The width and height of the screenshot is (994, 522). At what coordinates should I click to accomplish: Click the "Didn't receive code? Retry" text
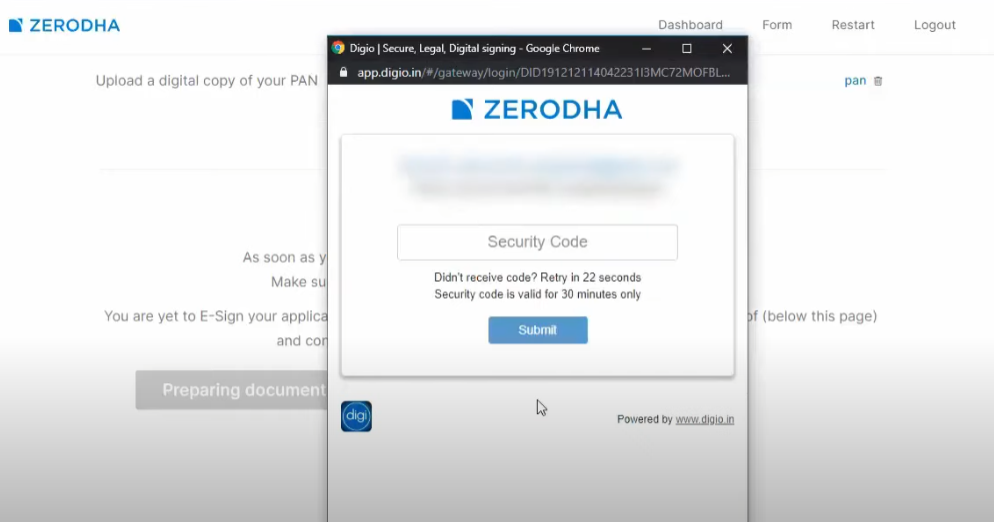click(537, 277)
